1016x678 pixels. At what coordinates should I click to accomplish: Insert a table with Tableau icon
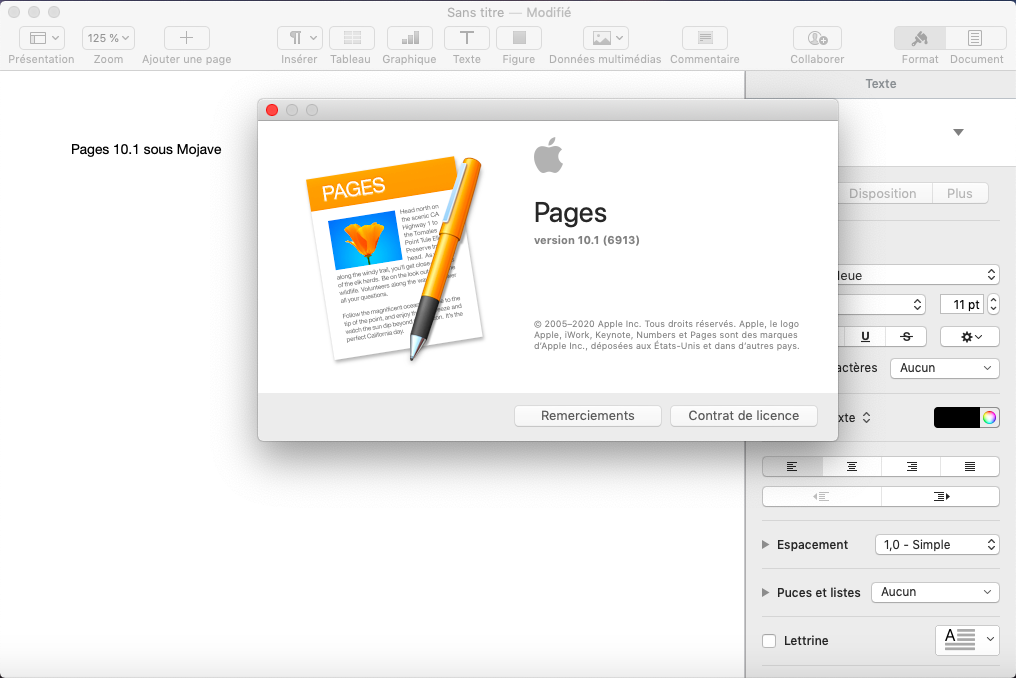point(352,38)
